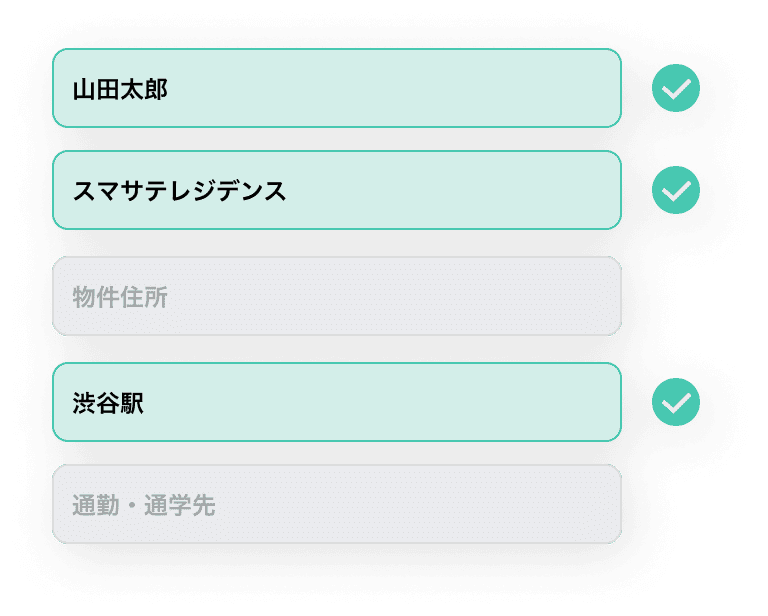The image size is (768, 616).
Task: Click the checkmark icon next to スマサテレジデンス
Action: pos(675,190)
